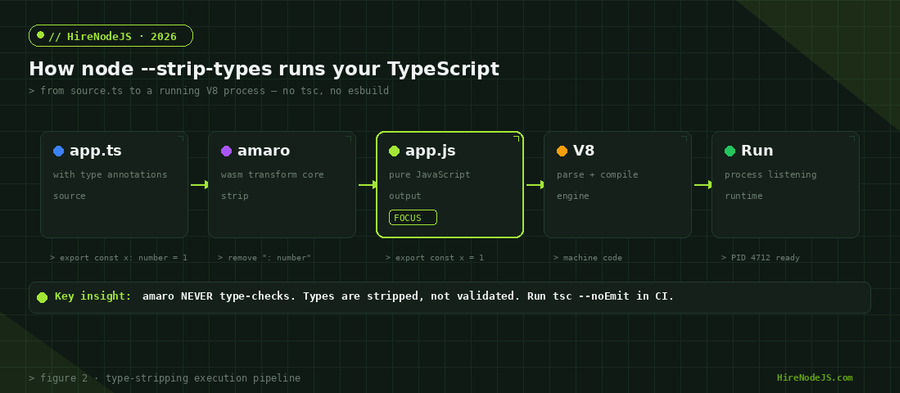Click the dot in the HireNodeJS badge
The width and height of the screenshot is (900, 393).
click(40, 35)
